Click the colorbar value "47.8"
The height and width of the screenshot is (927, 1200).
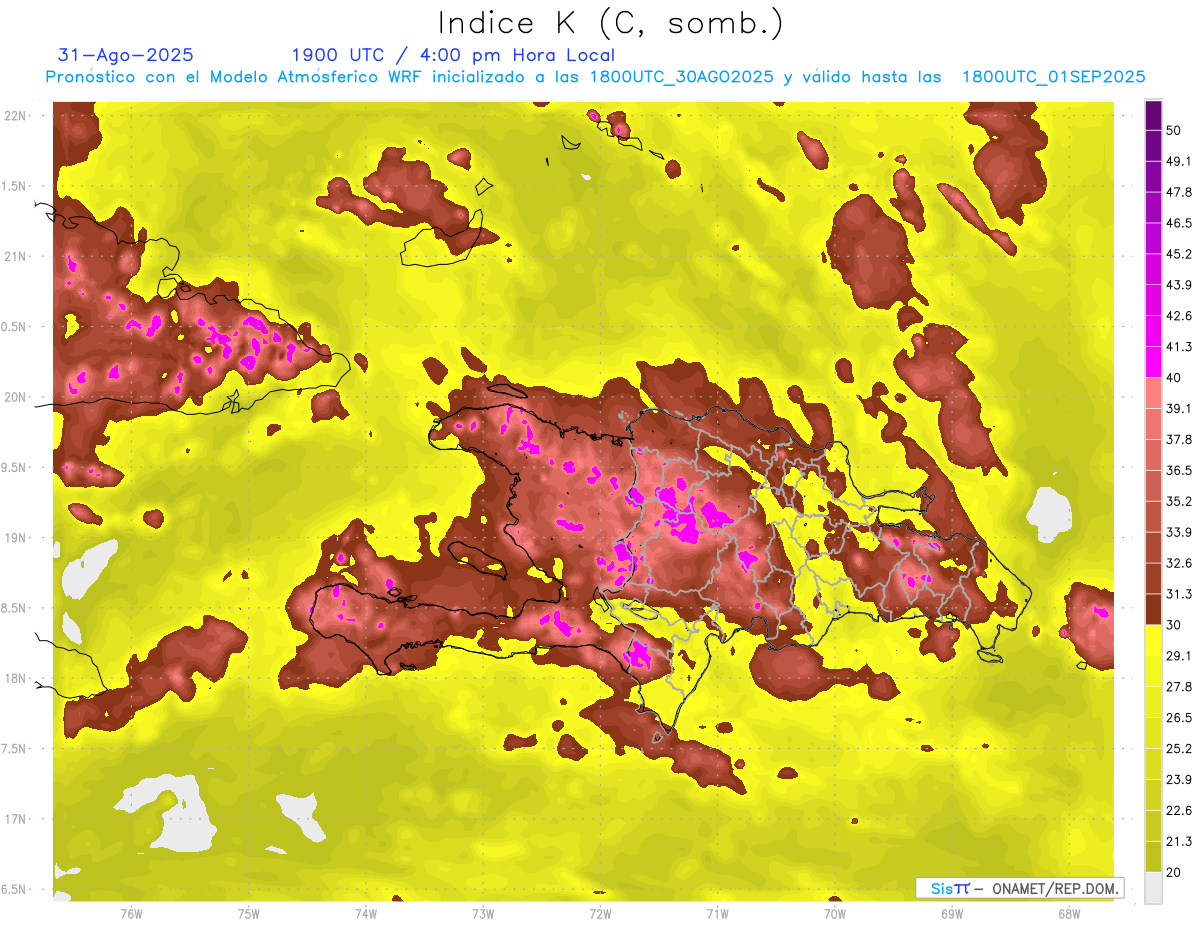pyautogui.click(x=1179, y=192)
